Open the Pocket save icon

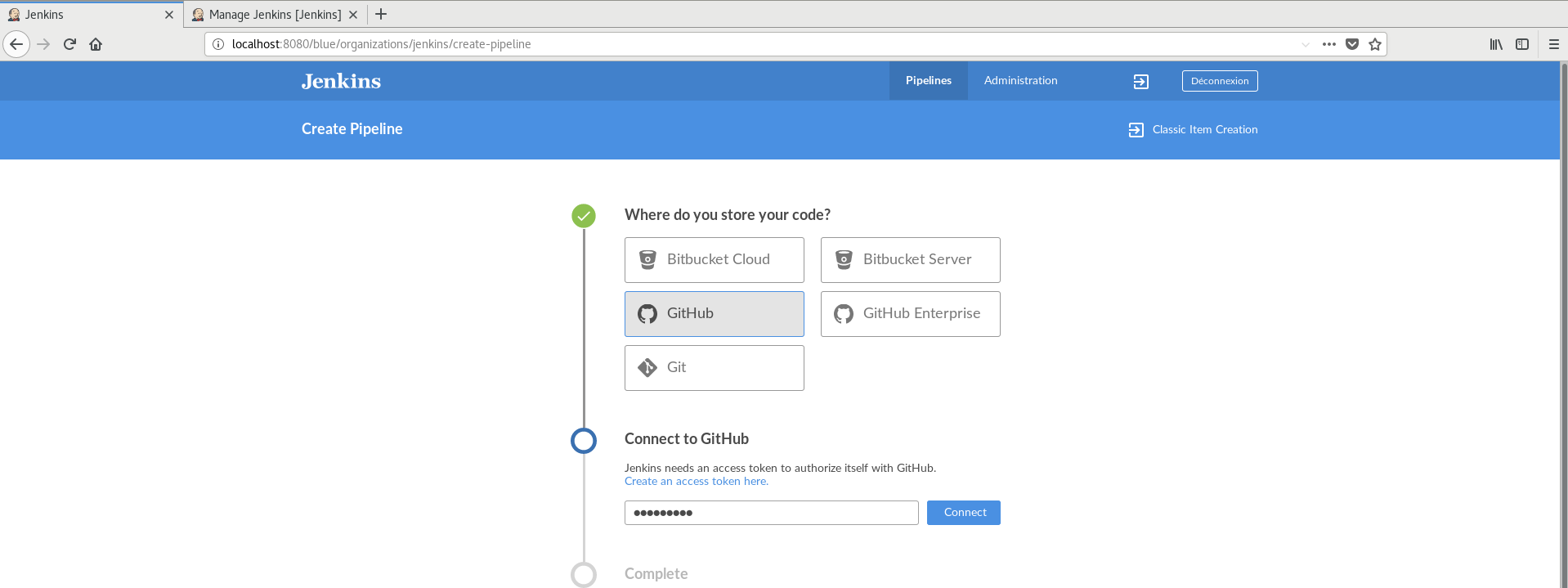point(1352,44)
